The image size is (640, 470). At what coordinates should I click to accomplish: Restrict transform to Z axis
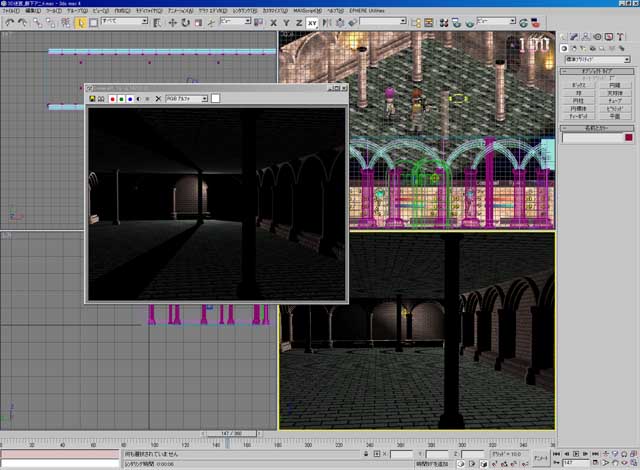point(299,23)
